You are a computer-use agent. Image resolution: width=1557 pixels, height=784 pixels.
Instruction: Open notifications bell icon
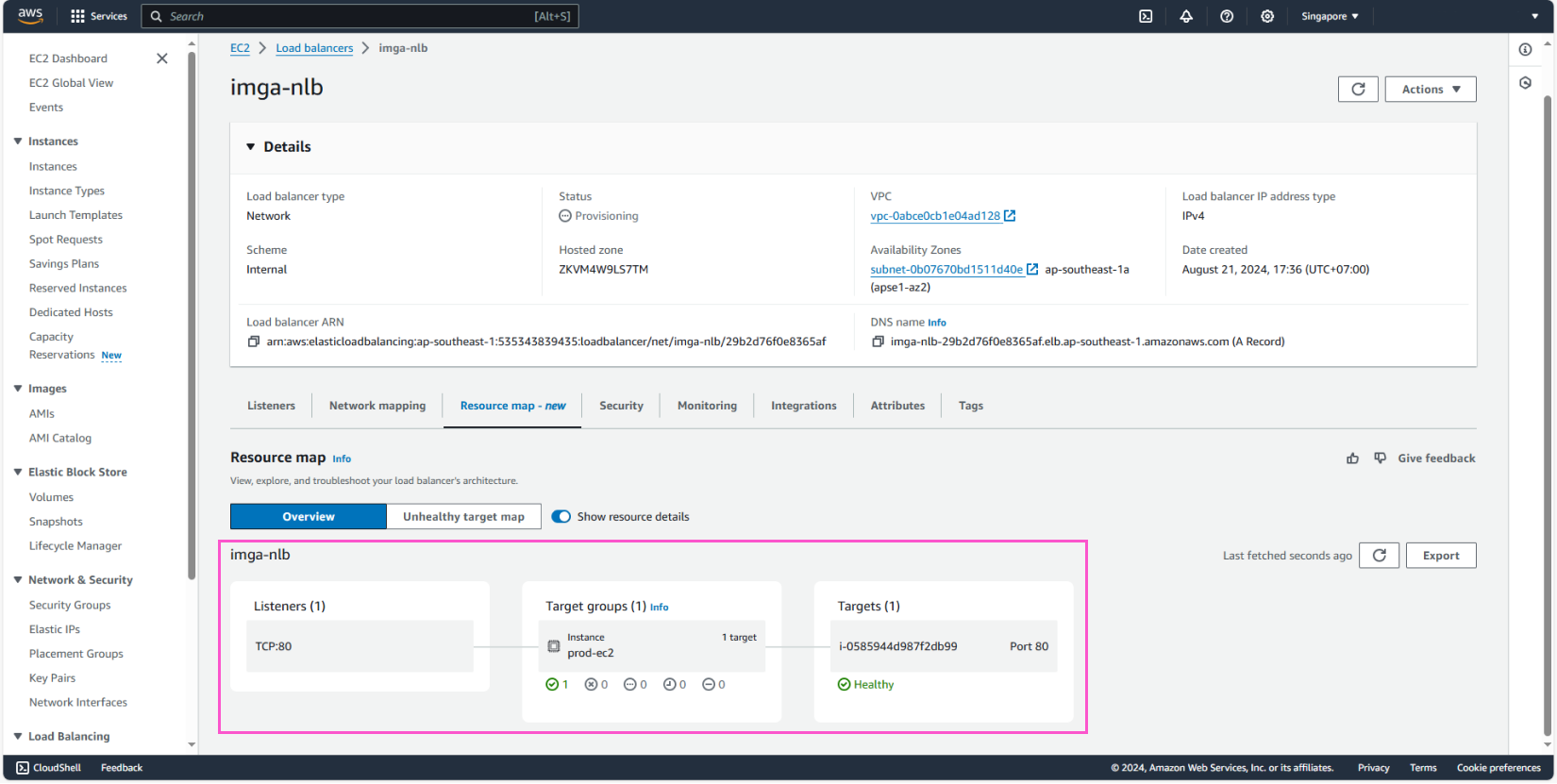pyautogui.click(x=1186, y=16)
